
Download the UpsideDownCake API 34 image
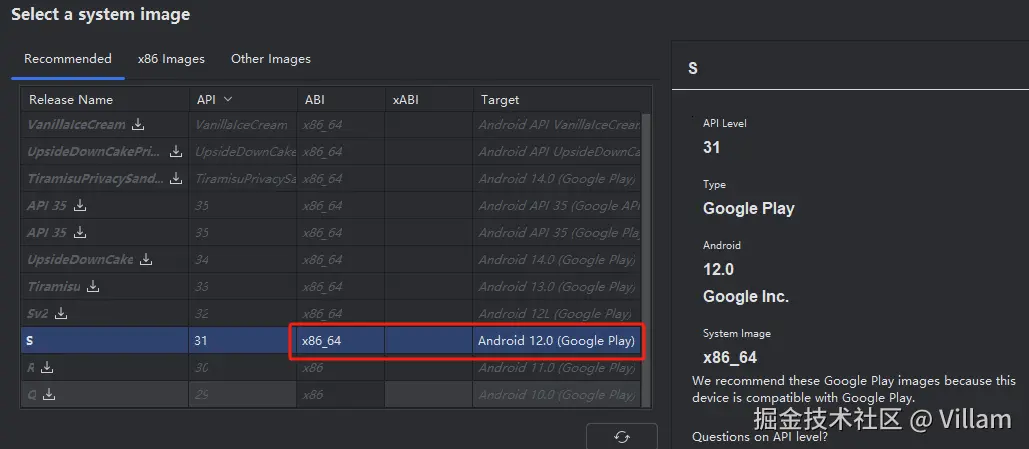pyautogui.click(x=146, y=260)
